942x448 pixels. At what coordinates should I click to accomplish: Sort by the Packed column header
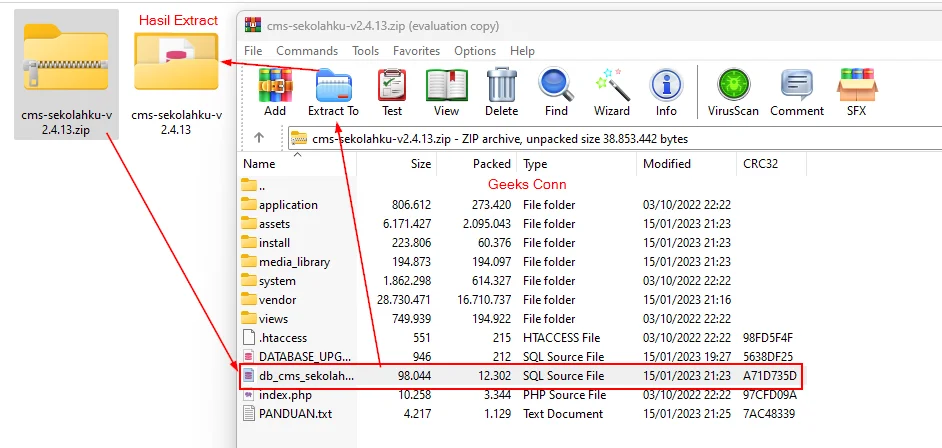[477, 164]
